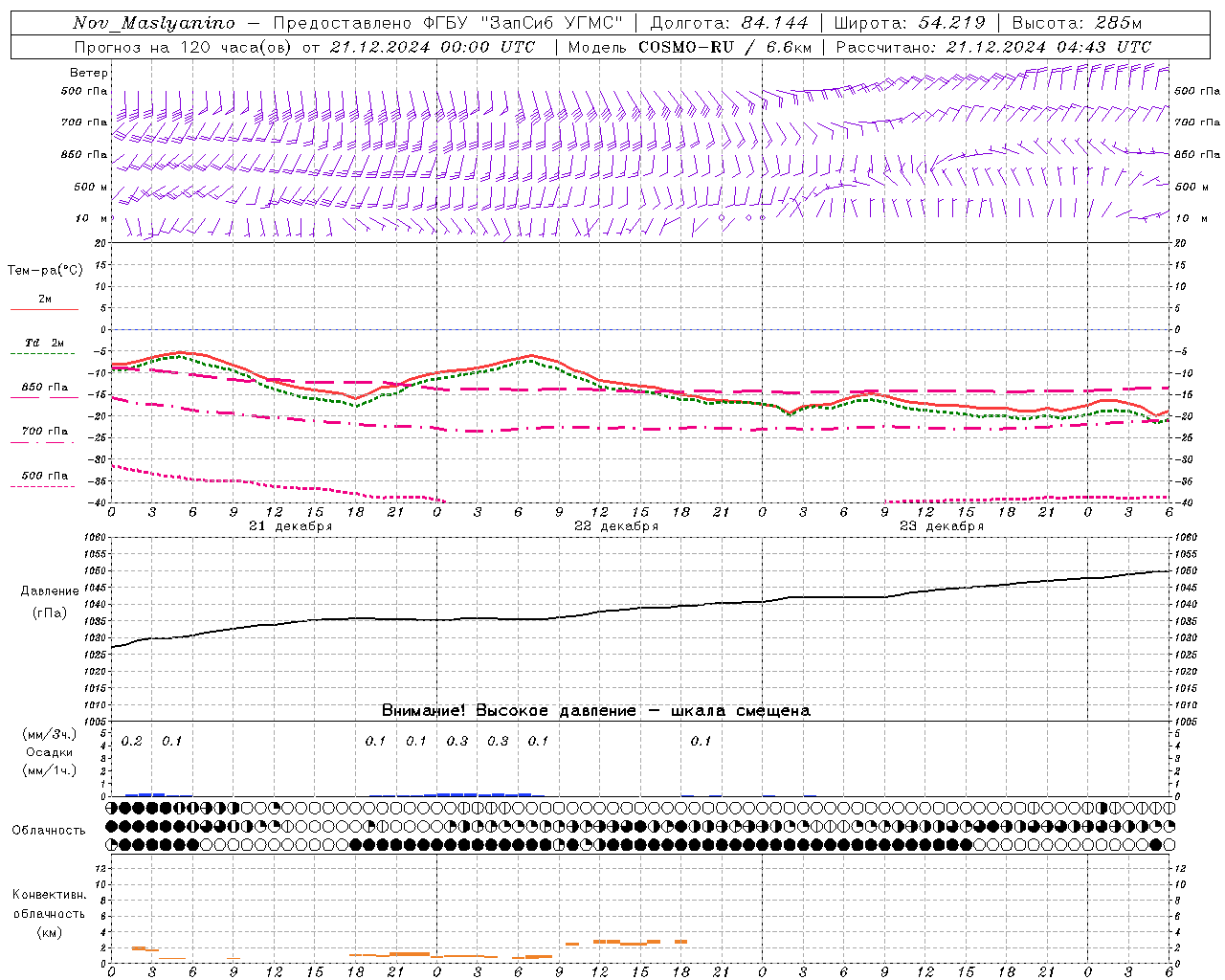Click the 22 декабря date label
The width and height of the screenshot is (1225, 980).
click(x=616, y=526)
